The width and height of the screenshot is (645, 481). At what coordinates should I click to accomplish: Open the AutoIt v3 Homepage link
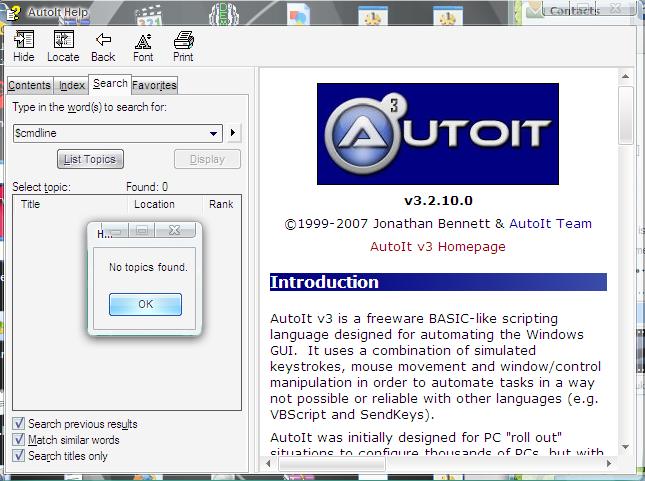pyautogui.click(x=437, y=247)
